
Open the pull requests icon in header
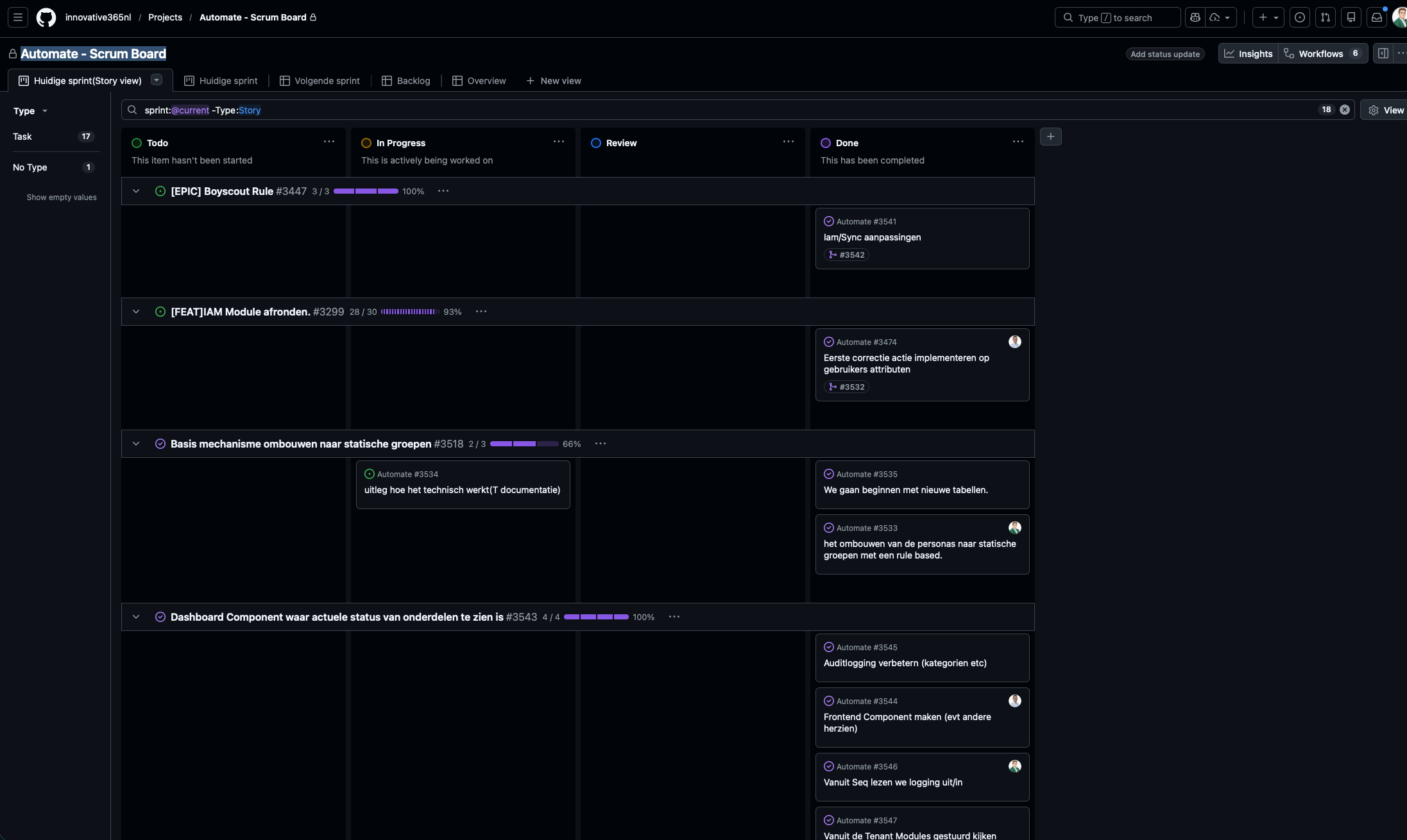[x=1325, y=17]
